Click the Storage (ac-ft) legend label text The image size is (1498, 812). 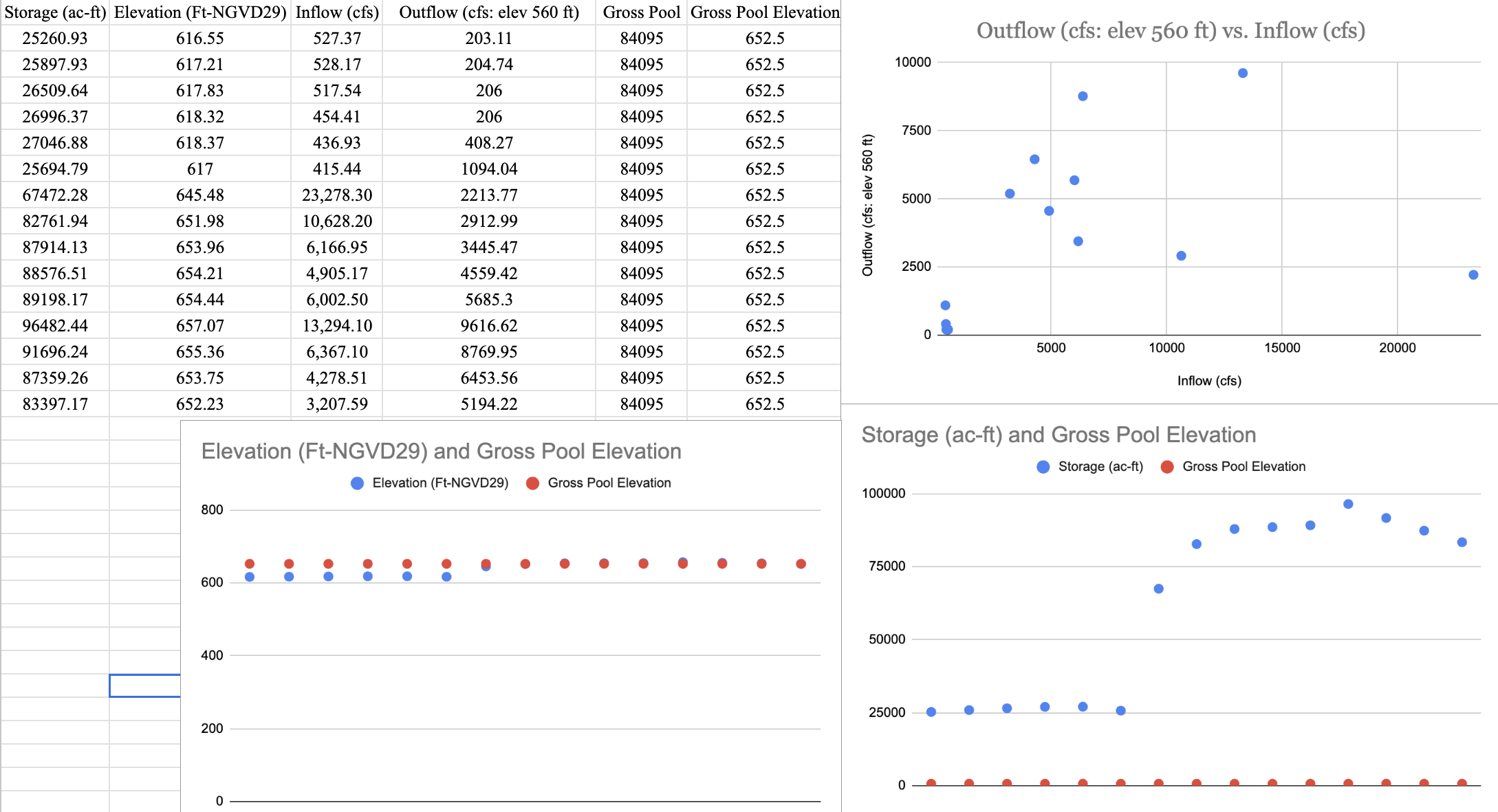pyautogui.click(x=1100, y=467)
